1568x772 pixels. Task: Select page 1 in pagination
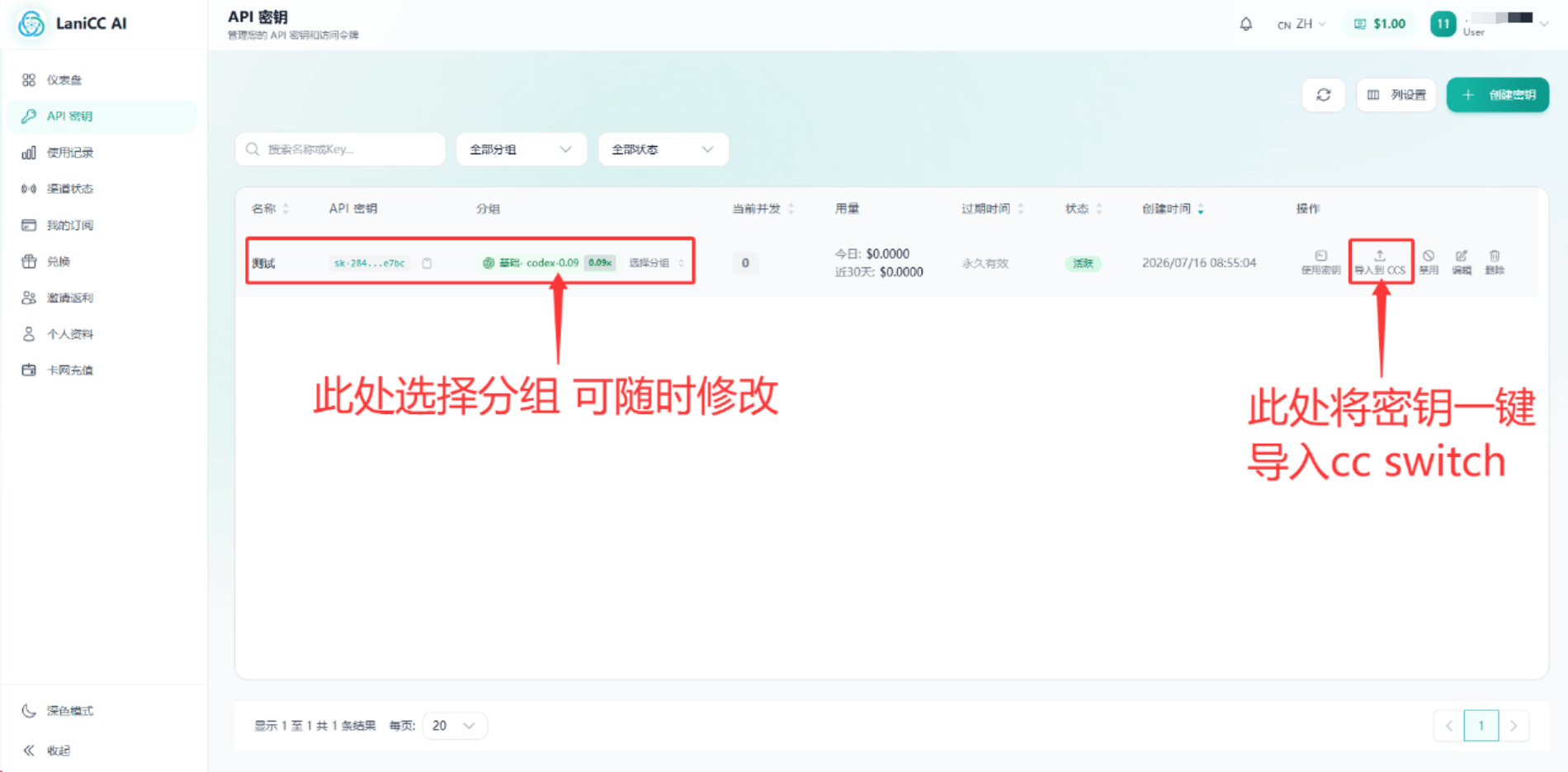pyautogui.click(x=1481, y=726)
